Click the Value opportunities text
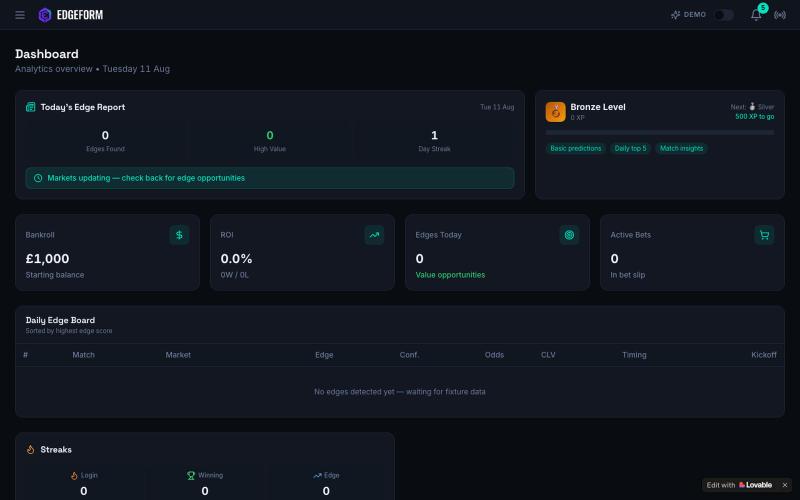Image resolution: width=800 pixels, height=500 pixels. point(450,275)
